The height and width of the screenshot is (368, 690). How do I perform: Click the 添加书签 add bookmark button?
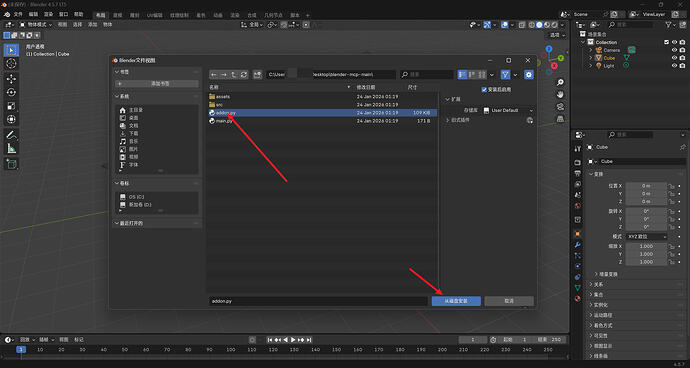tap(157, 84)
